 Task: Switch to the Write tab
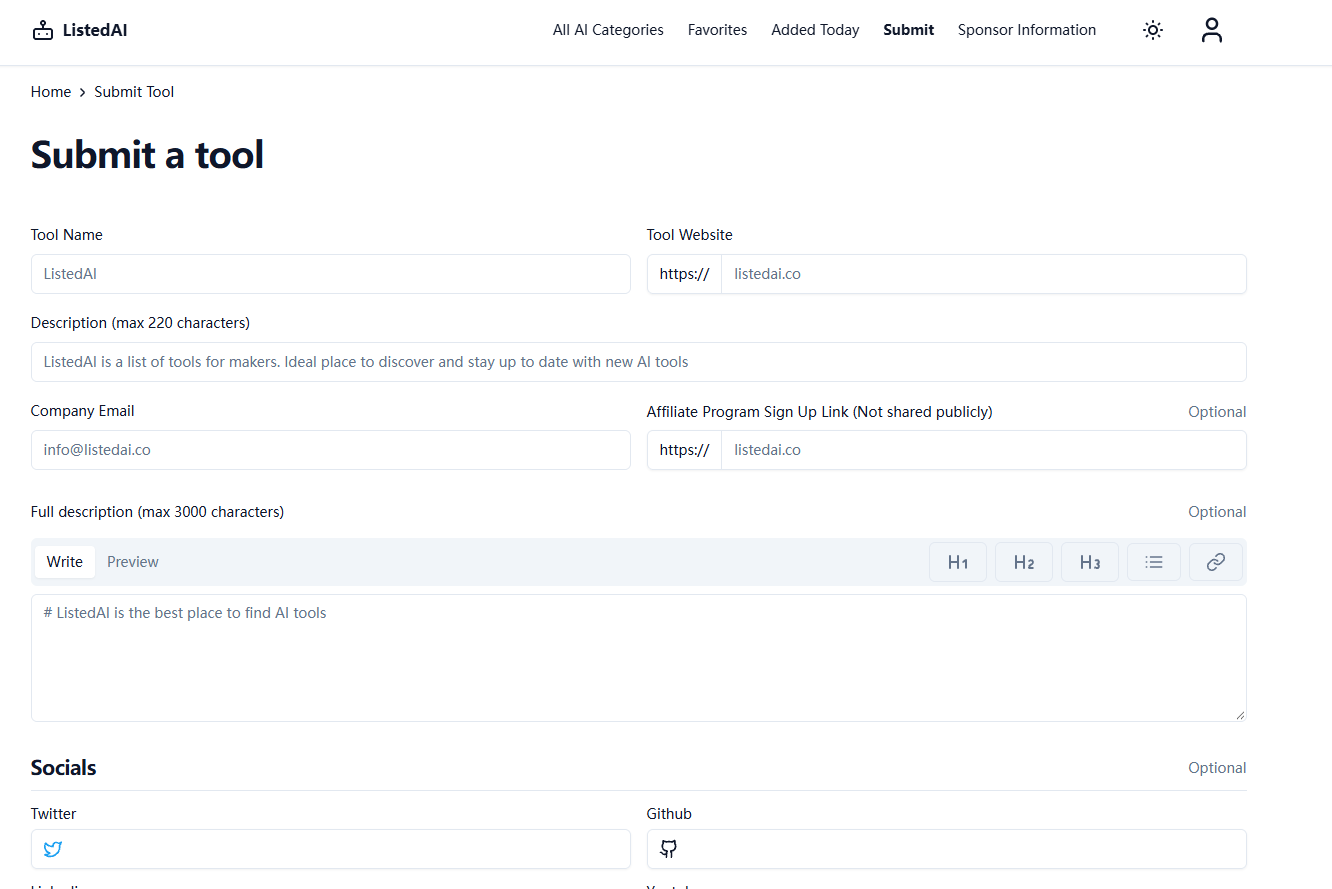pos(65,562)
